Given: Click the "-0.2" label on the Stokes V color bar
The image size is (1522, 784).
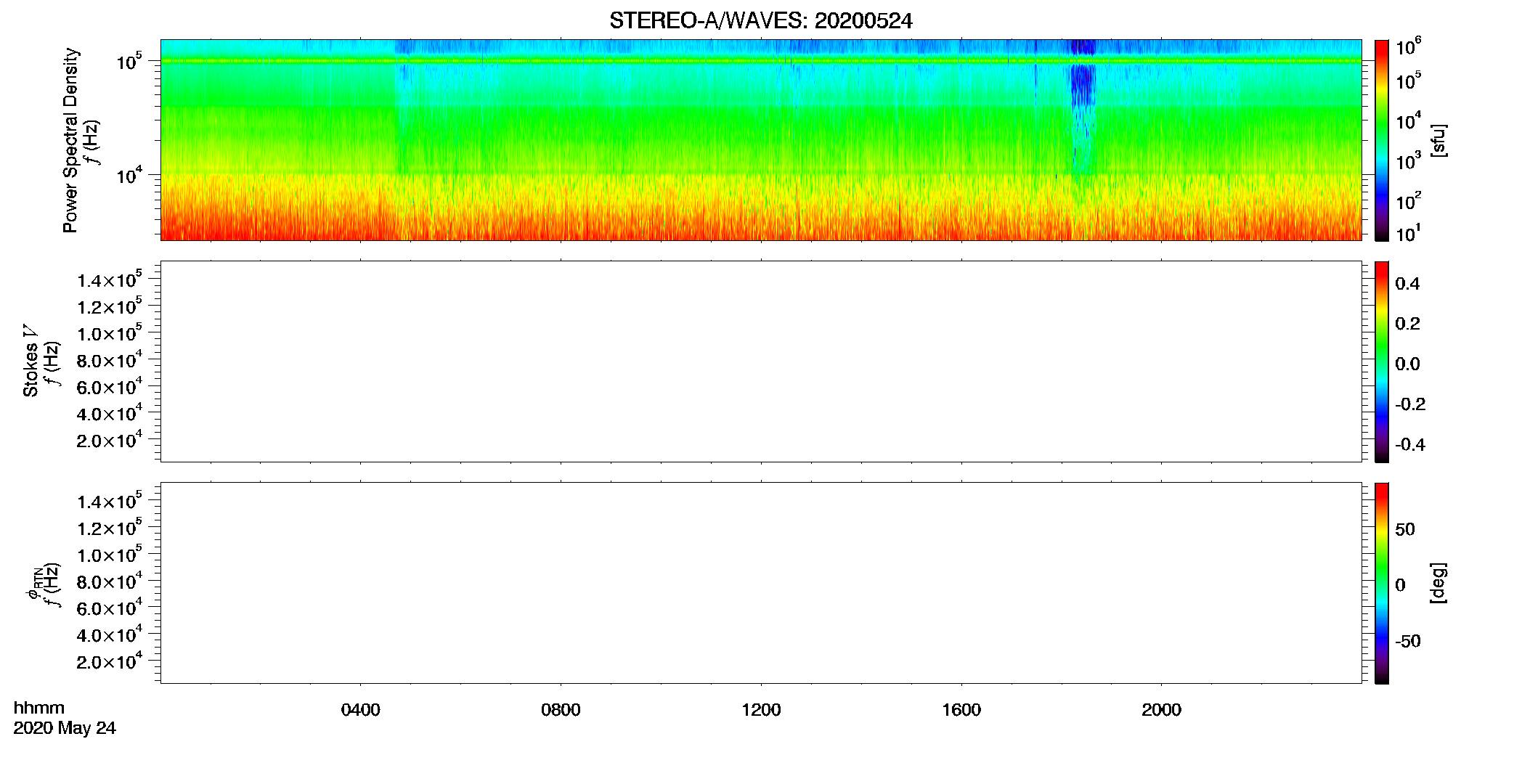Looking at the screenshot, I should (x=1410, y=404).
